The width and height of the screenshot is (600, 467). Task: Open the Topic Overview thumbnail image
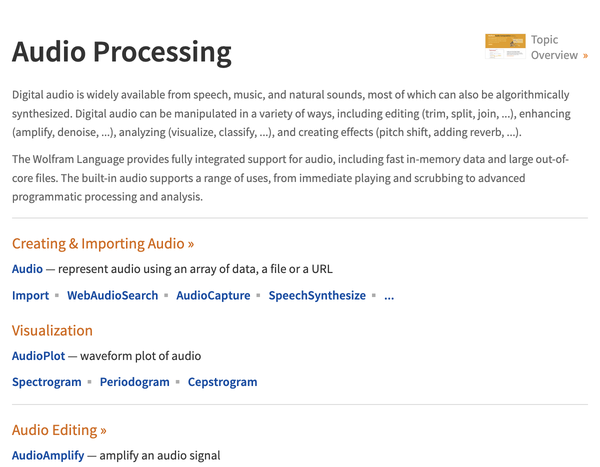pyautogui.click(x=505, y=46)
